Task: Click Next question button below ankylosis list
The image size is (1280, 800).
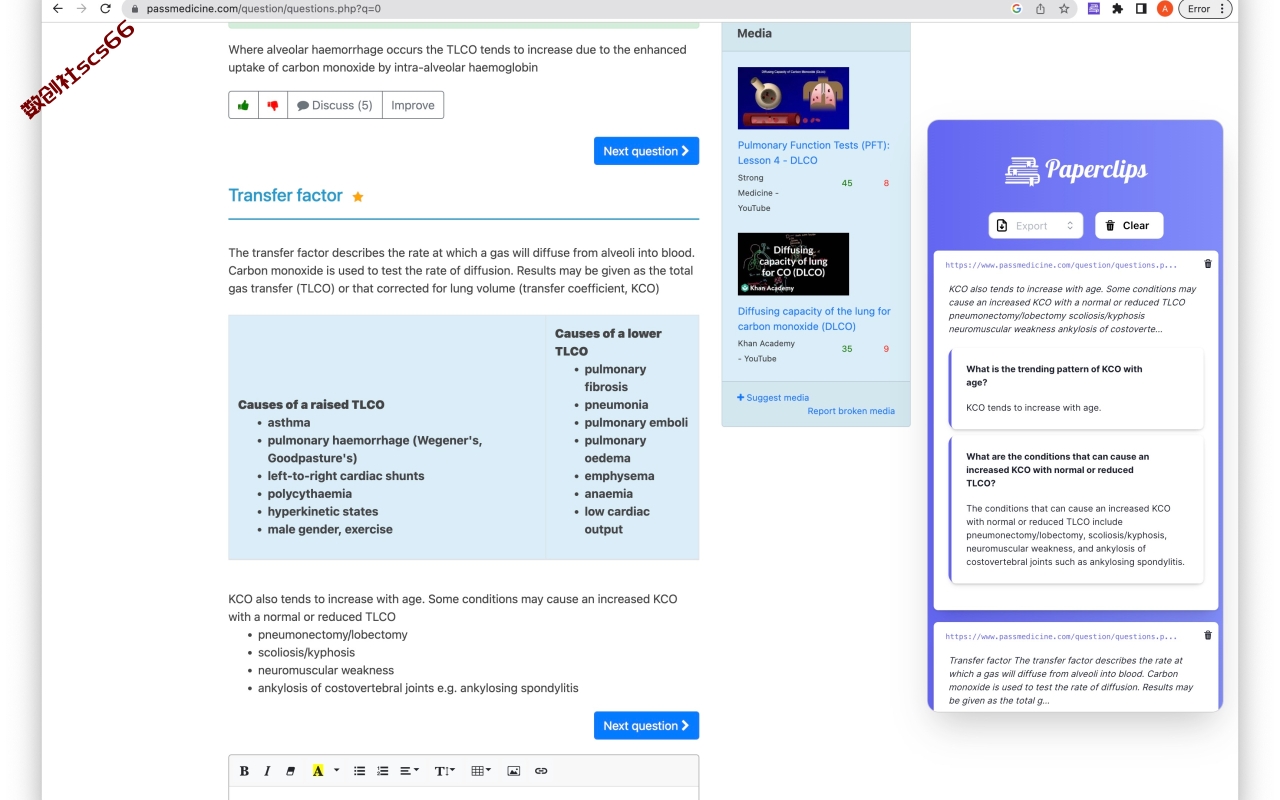Action: click(x=646, y=726)
